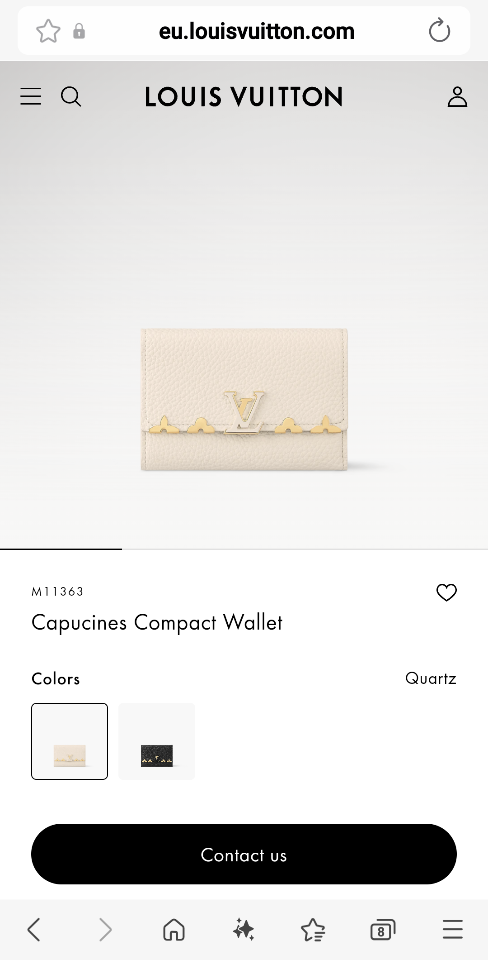Open the wallet product image
The width and height of the screenshot is (488, 960).
click(244, 399)
